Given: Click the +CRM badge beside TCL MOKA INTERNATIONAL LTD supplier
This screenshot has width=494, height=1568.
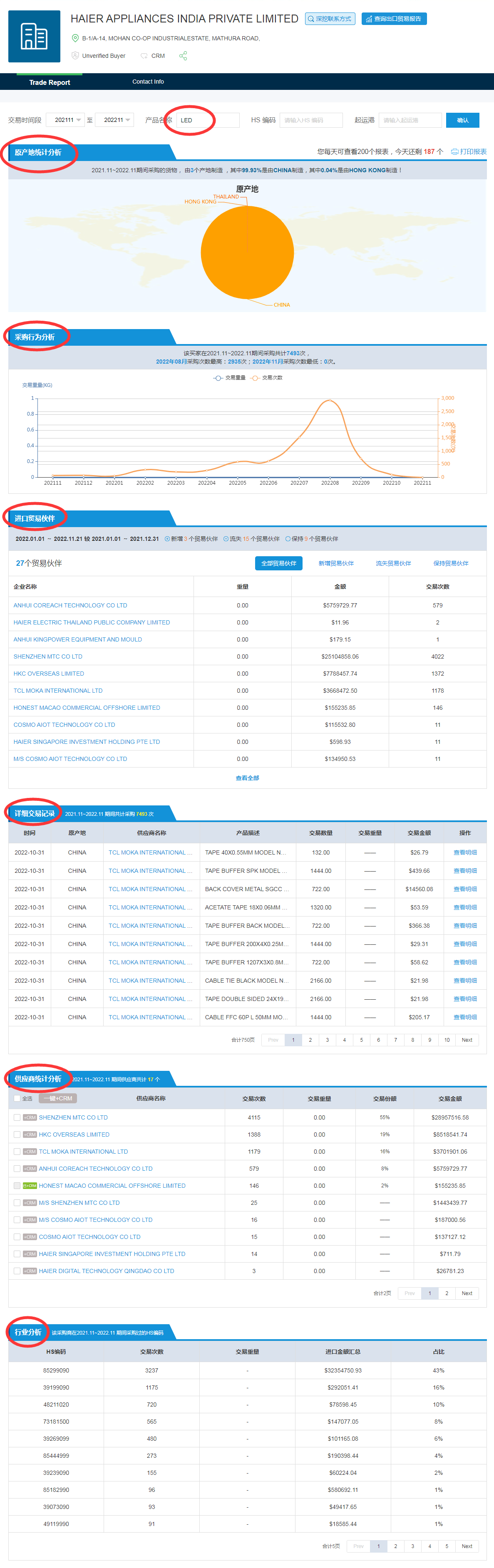Looking at the screenshot, I should (30, 1152).
